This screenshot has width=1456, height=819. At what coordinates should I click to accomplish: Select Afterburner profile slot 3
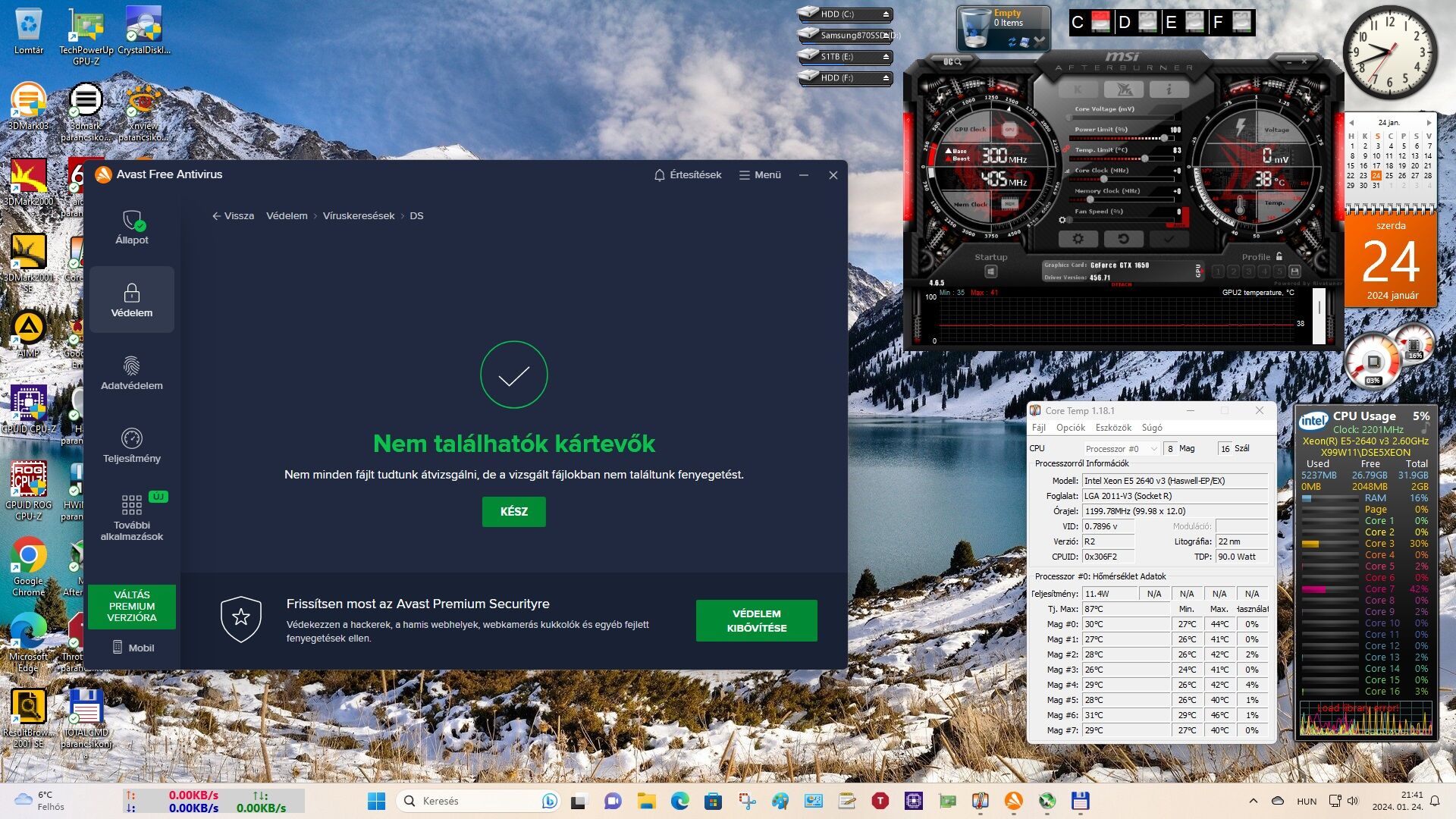1249,271
